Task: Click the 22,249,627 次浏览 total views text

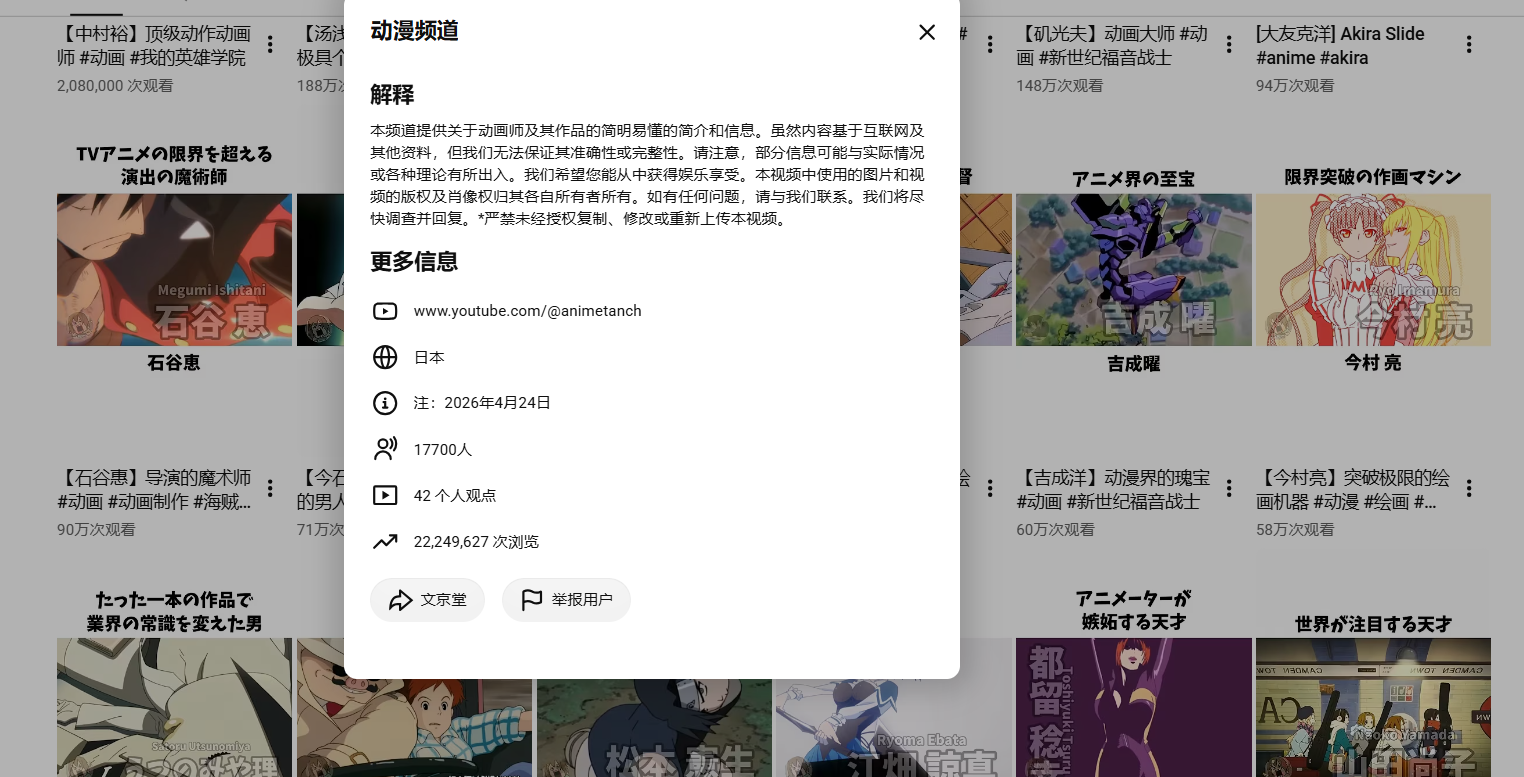Action: [476, 541]
